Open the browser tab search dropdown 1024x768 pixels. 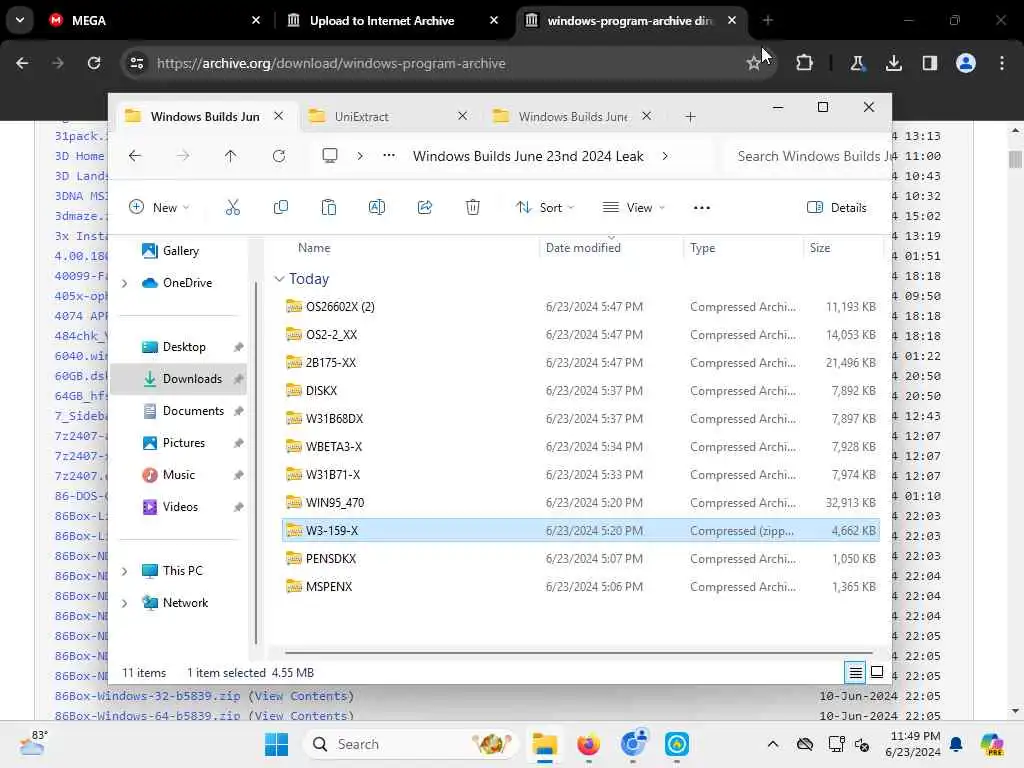click(x=20, y=20)
